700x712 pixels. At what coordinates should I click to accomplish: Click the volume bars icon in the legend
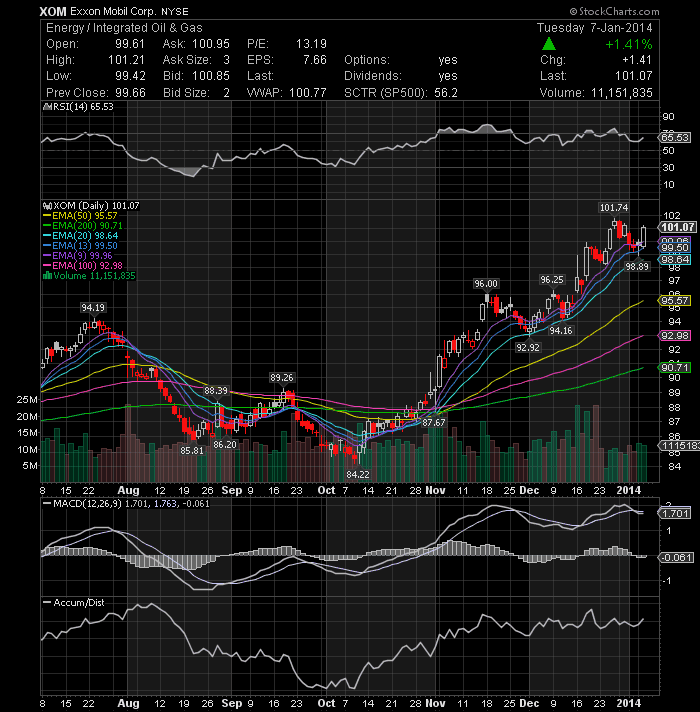pos(47,276)
